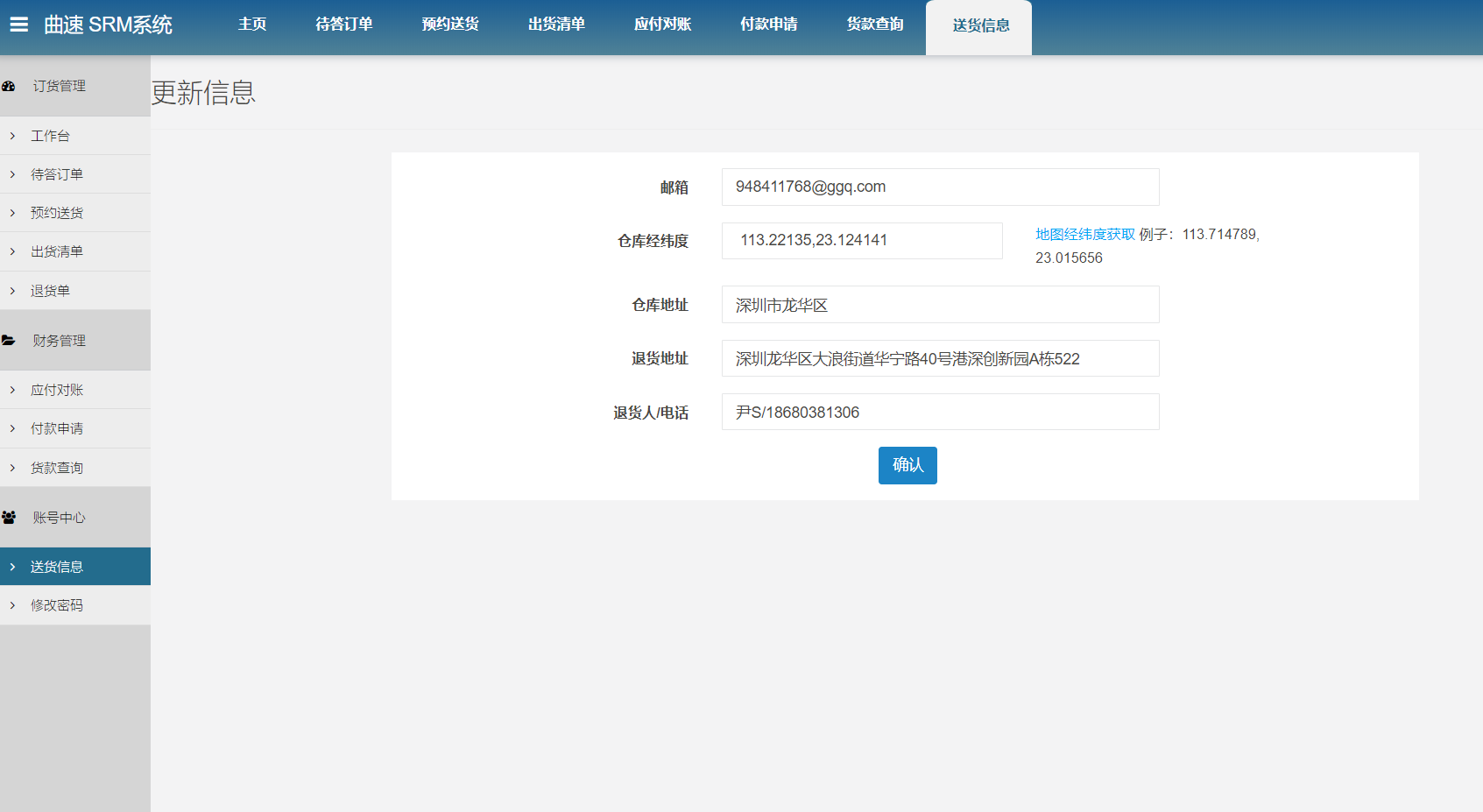Viewport: 1483px width, 812px height.
Task: Click the chevron beside sidebar 预约送货
Action: pyautogui.click(x=12, y=213)
